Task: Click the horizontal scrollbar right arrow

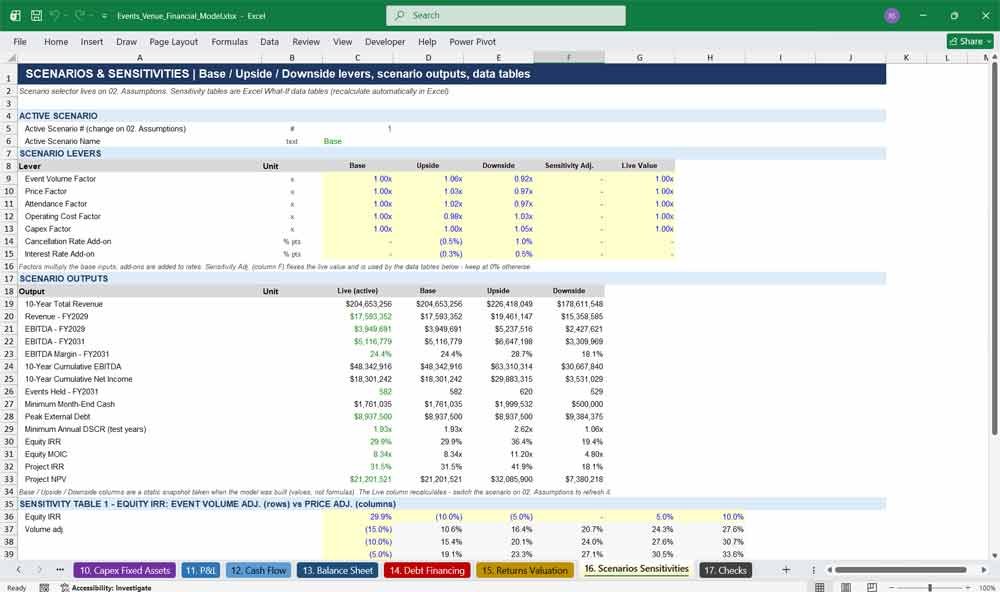Action: [x=984, y=570]
